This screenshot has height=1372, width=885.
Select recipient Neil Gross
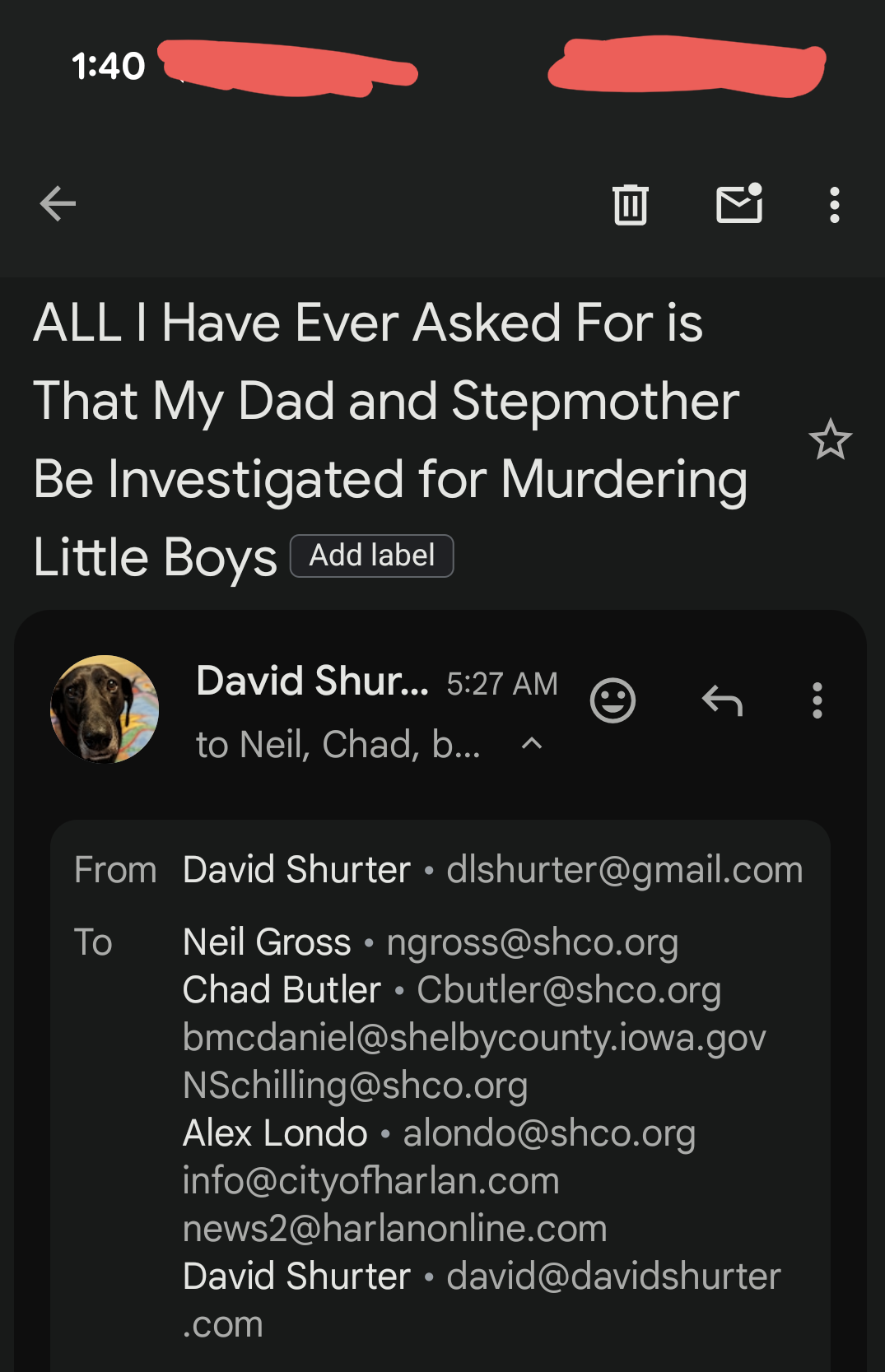[267, 942]
